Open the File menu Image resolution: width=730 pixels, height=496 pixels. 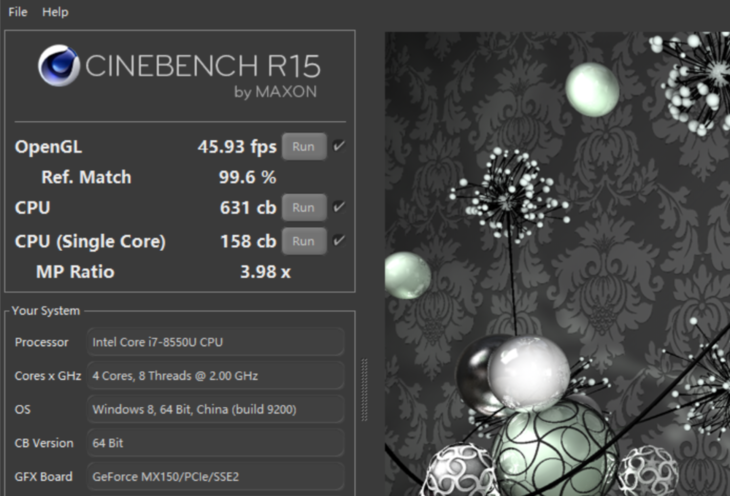[18, 12]
